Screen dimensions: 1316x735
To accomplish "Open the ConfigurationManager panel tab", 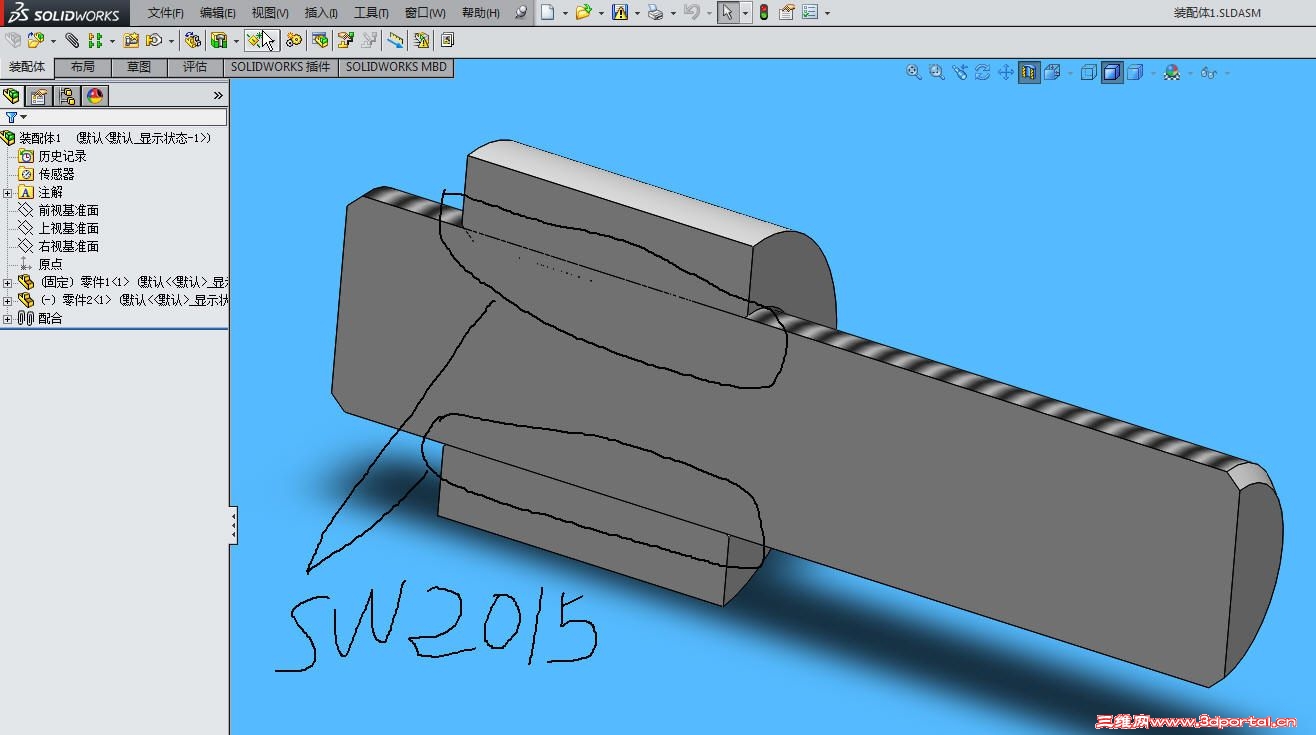I will pos(67,96).
